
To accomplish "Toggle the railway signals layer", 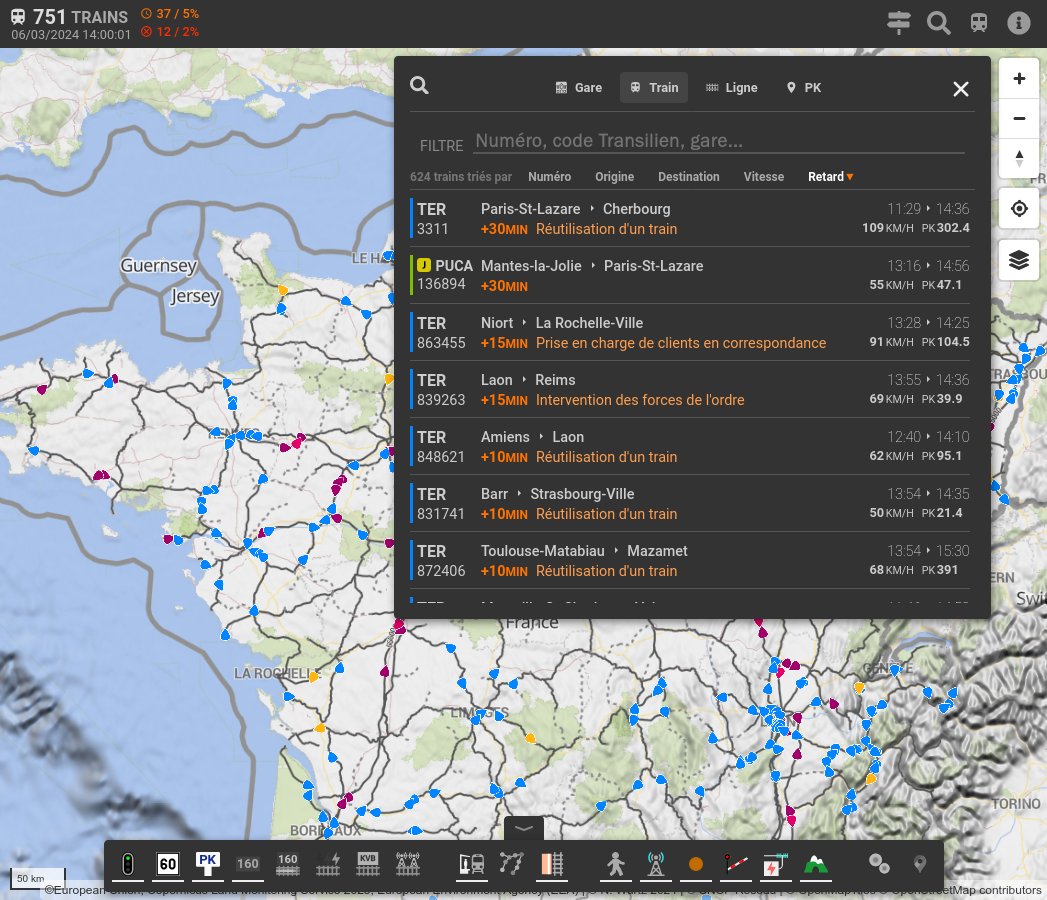I will coord(128,864).
